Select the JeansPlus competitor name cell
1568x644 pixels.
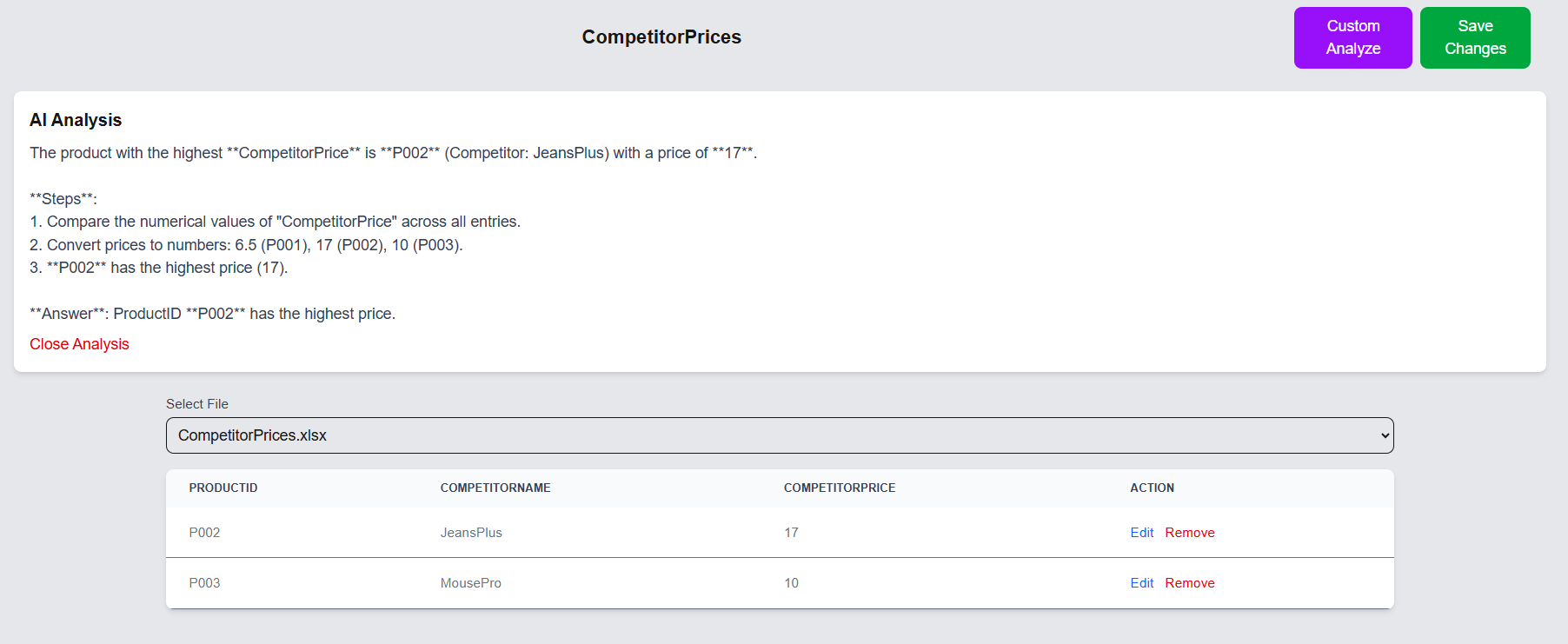[x=471, y=533]
